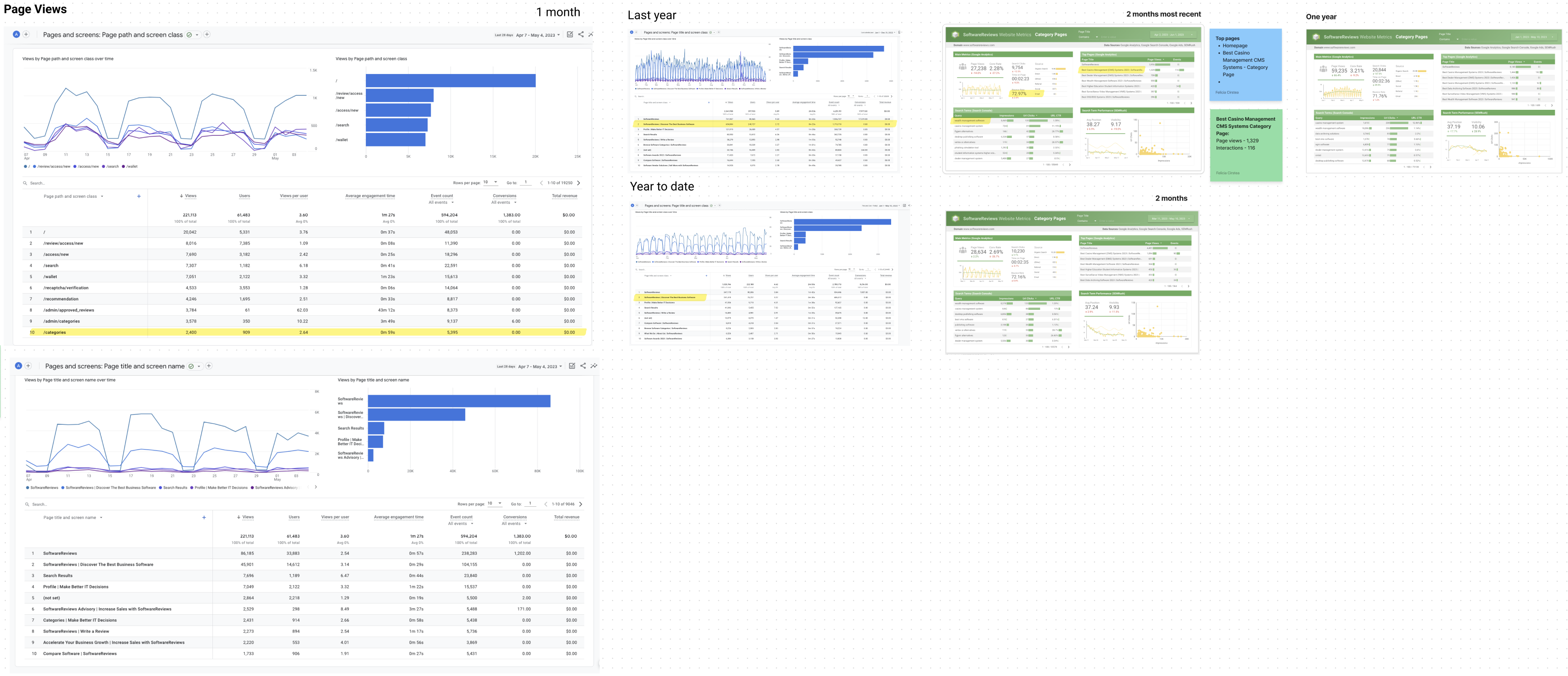Click the share icon on the Page title report

pyautogui.click(x=582, y=366)
